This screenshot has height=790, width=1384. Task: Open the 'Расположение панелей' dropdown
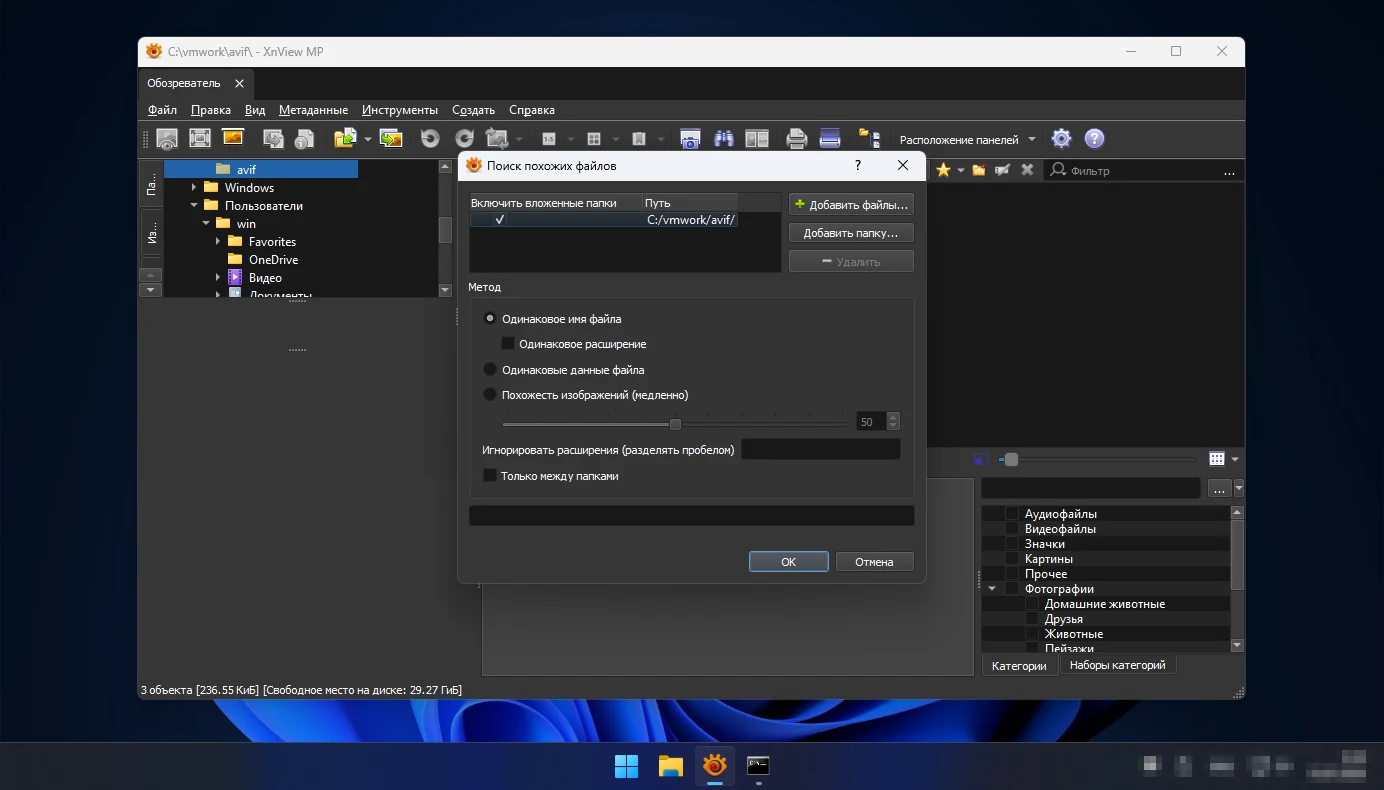click(x=967, y=139)
